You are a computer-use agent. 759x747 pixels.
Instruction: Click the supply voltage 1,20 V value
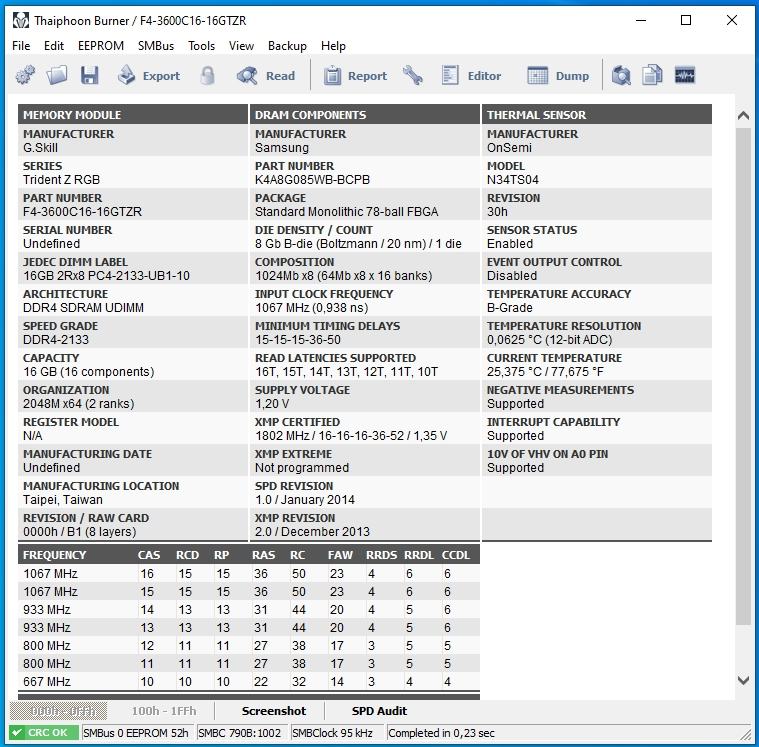[272, 404]
